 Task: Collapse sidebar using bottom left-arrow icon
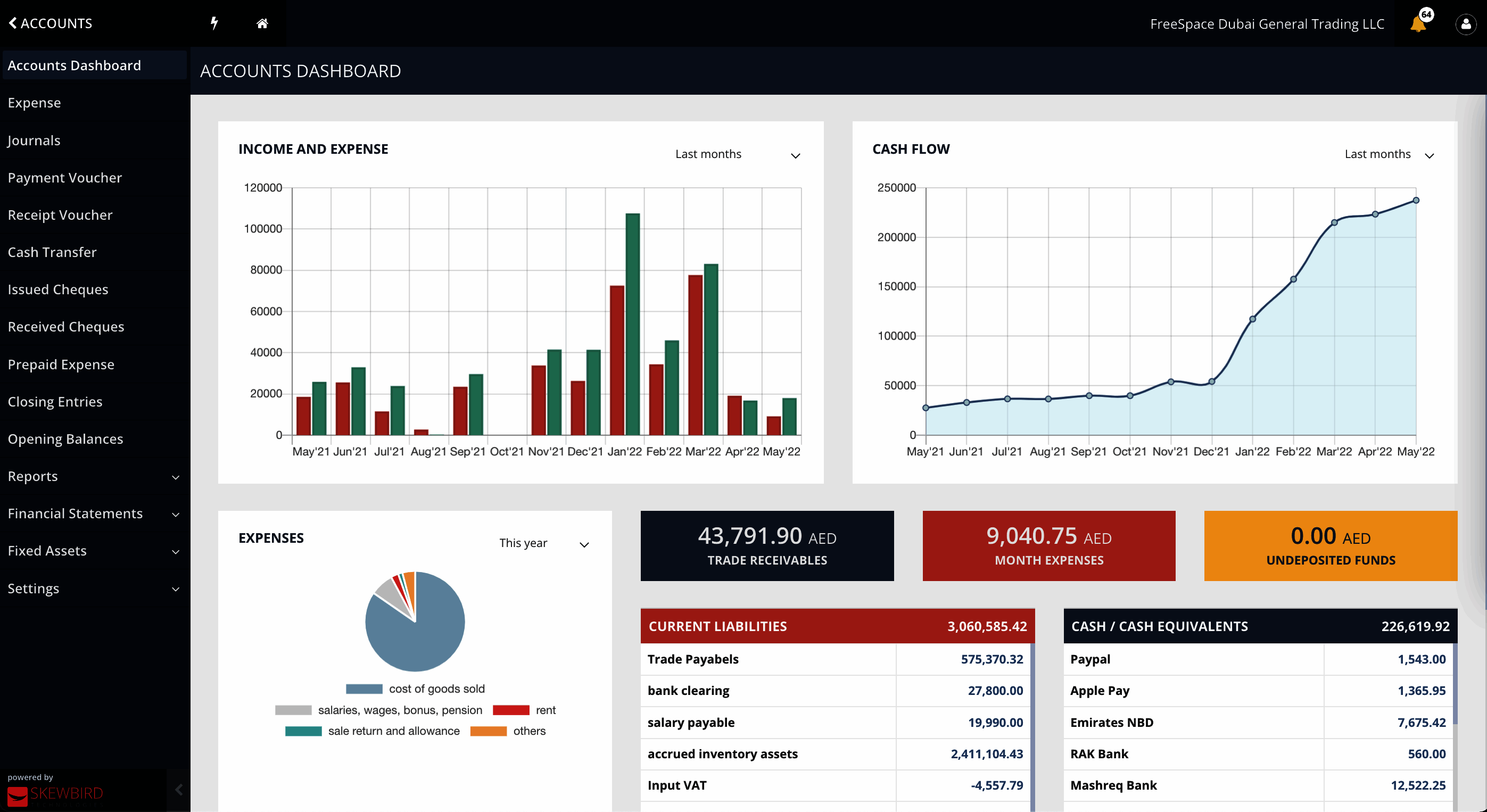click(178, 790)
